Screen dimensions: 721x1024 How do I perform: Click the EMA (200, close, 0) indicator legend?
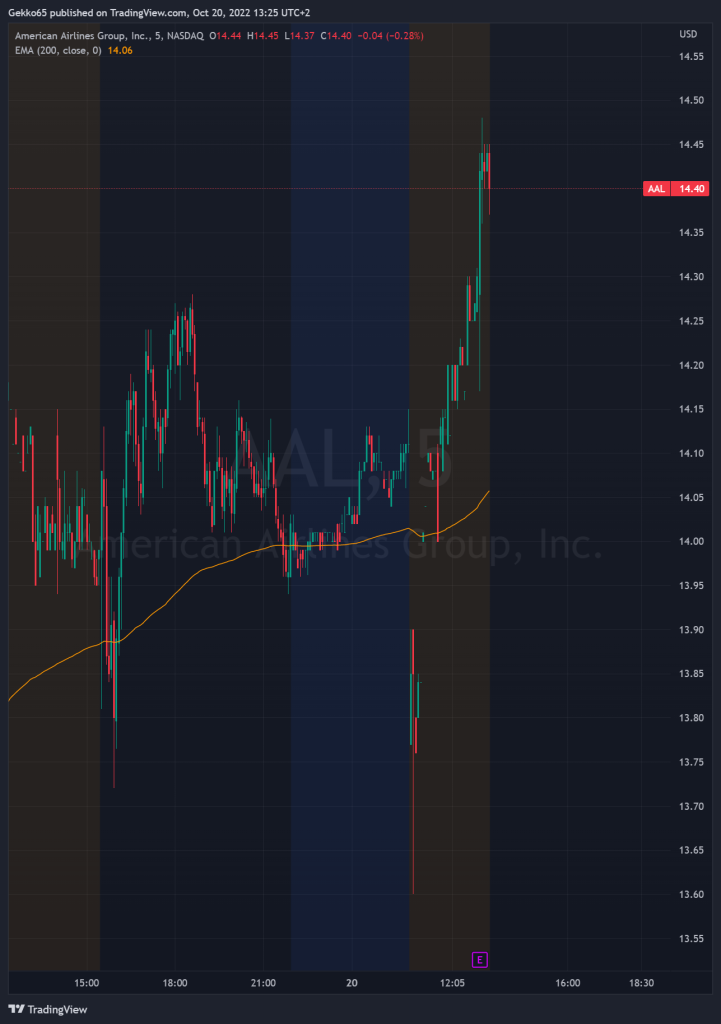coord(57,49)
